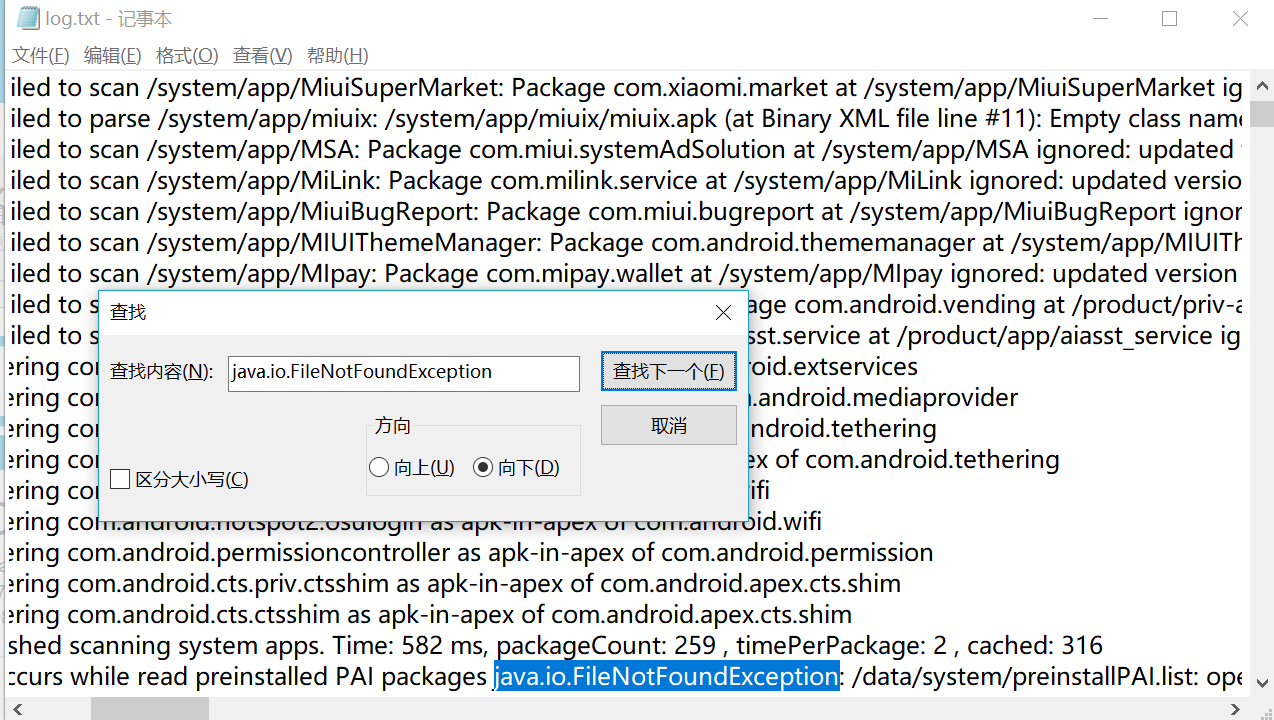Screen dimensions: 1274x720
Task: Open the 帮助(H) menu
Action: [337, 56]
